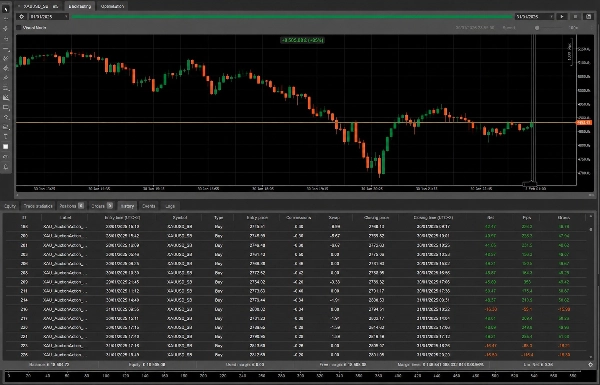
Task: Open the Equity tab
Action: (10, 206)
